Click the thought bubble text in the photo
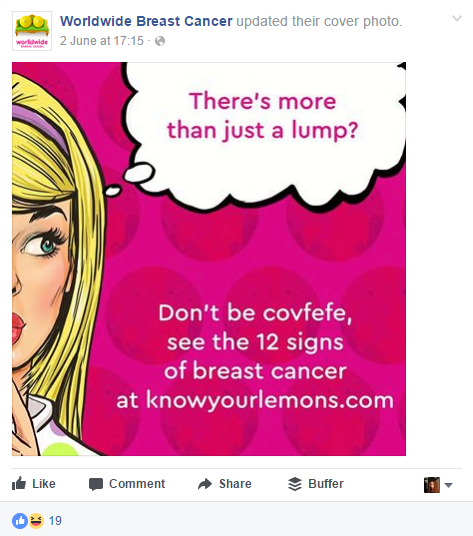The height and width of the screenshot is (536, 473). pyautogui.click(x=262, y=116)
